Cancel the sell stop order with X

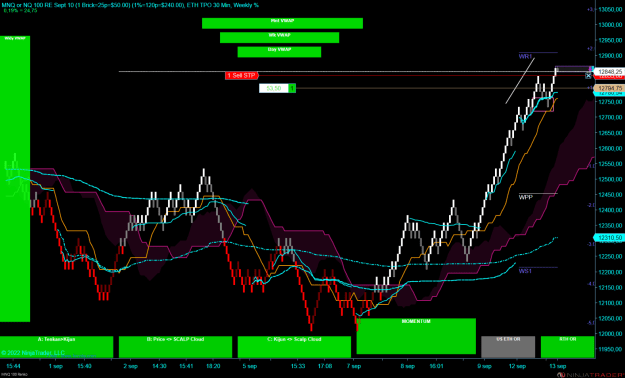(588, 75)
